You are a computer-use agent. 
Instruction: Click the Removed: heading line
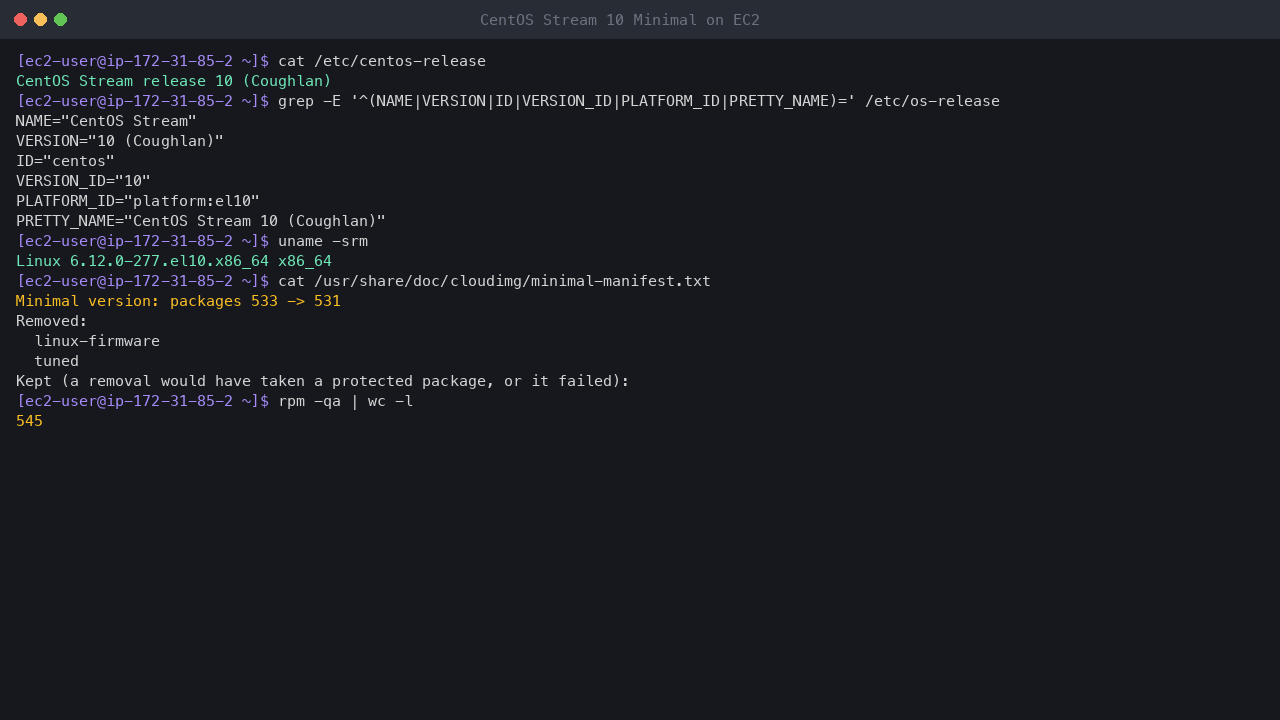click(52, 321)
